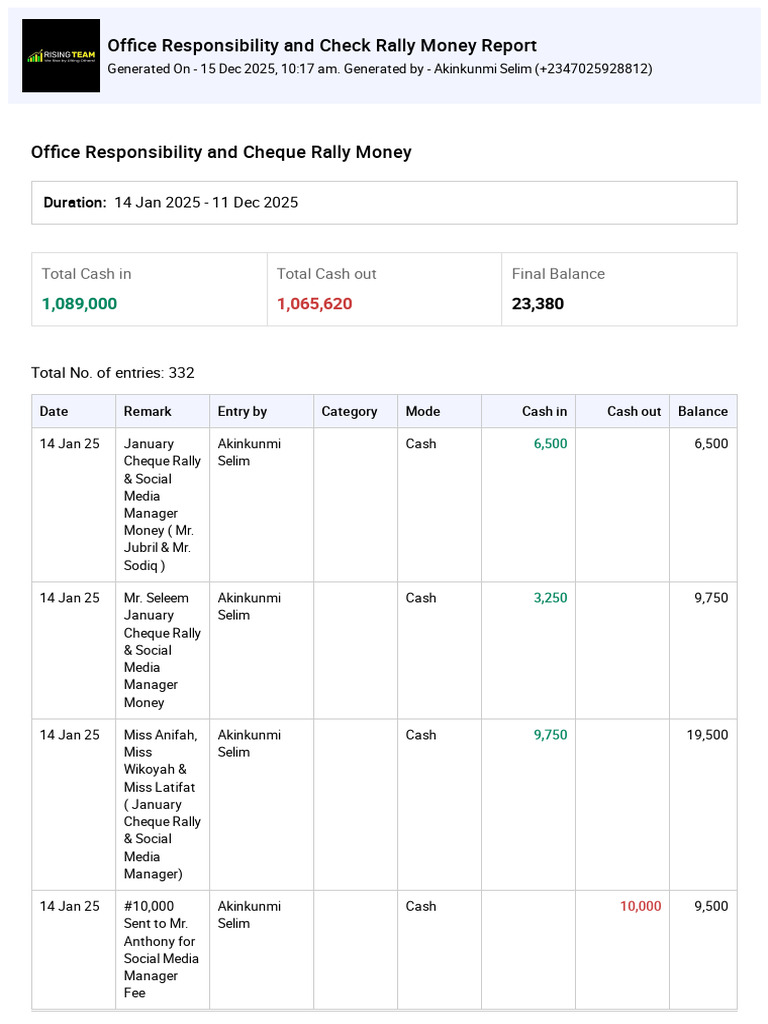Select the total cash out value 1,065,620
This screenshot has height=1024, width=768.
(315, 304)
